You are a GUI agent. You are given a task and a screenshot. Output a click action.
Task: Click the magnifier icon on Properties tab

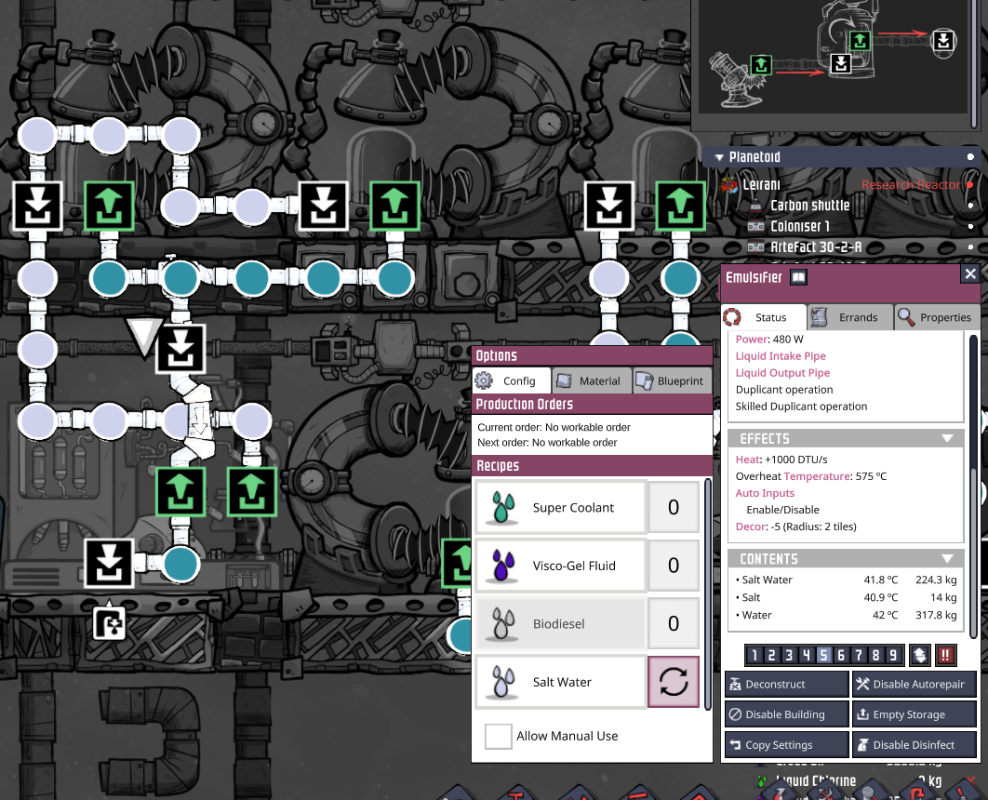point(906,317)
